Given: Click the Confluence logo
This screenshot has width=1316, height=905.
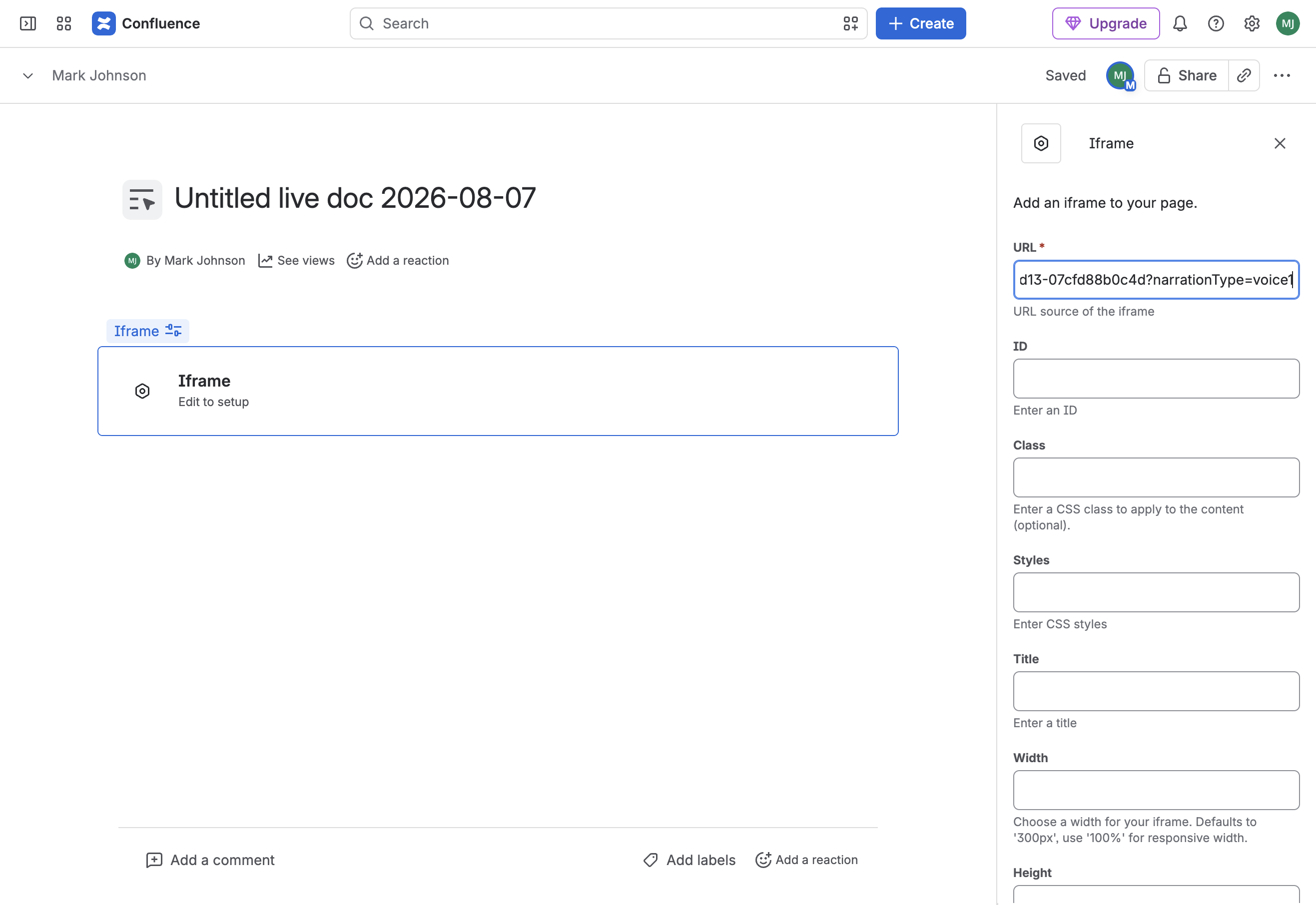Looking at the screenshot, I should tap(146, 23).
